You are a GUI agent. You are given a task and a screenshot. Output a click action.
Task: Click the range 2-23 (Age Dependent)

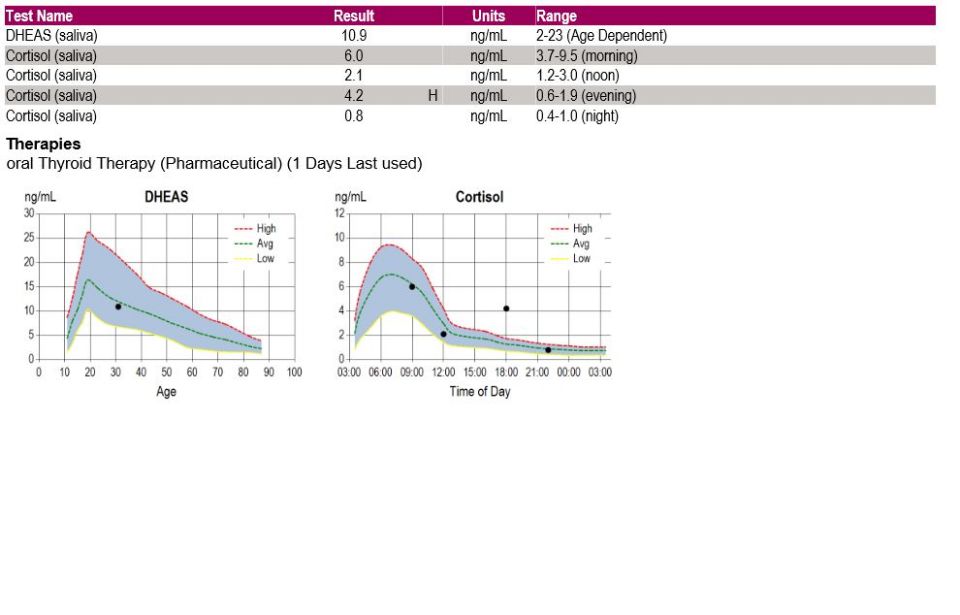(x=601, y=36)
